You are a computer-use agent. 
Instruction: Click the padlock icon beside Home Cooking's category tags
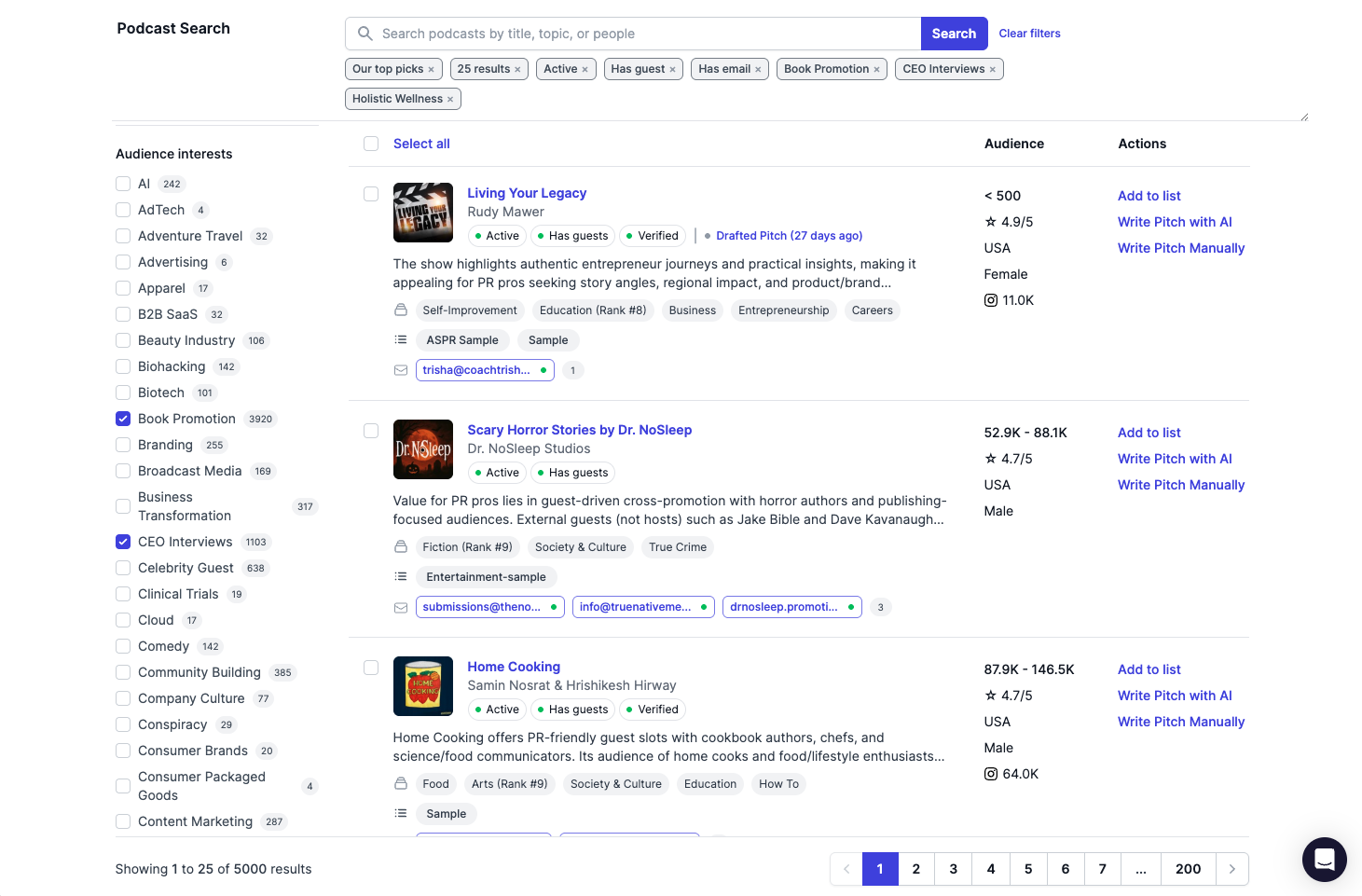pyautogui.click(x=401, y=783)
